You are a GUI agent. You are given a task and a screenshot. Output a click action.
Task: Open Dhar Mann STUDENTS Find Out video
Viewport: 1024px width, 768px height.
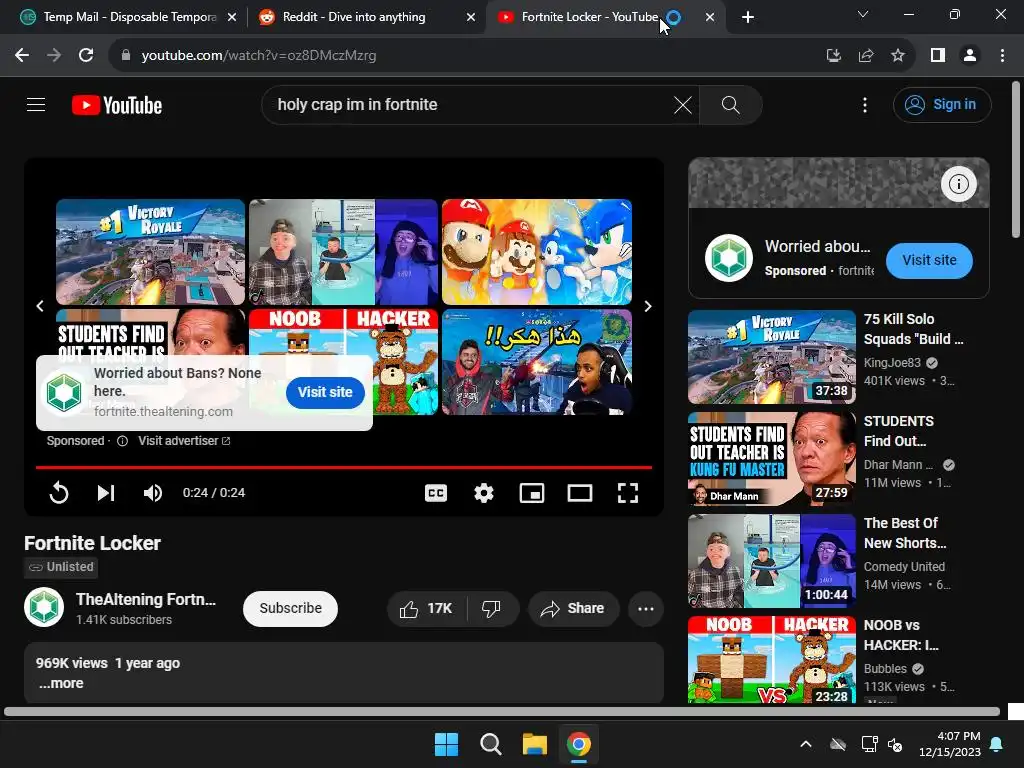[x=771, y=458]
